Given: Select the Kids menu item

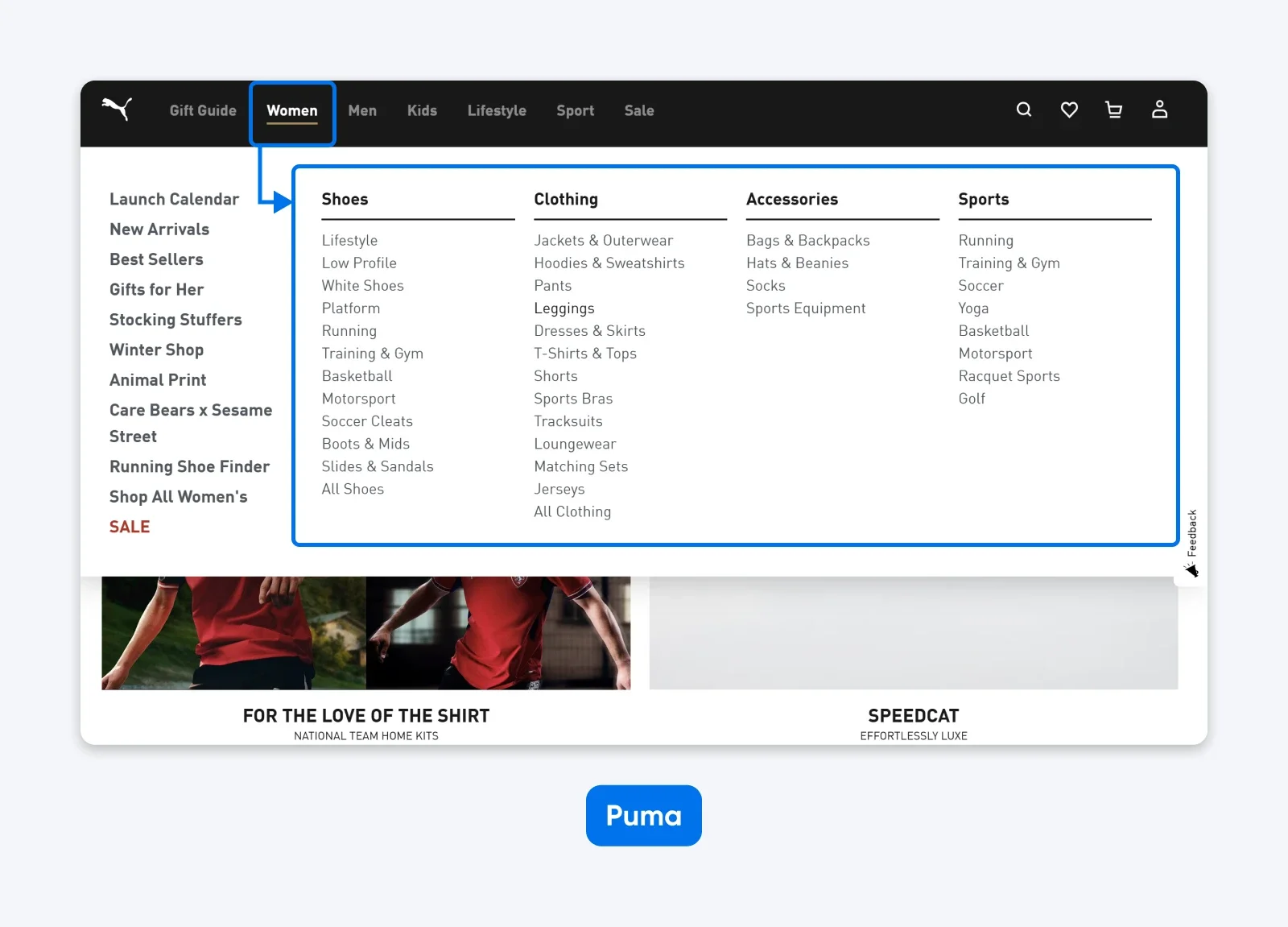Looking at the screenshot, I should 422,110.
